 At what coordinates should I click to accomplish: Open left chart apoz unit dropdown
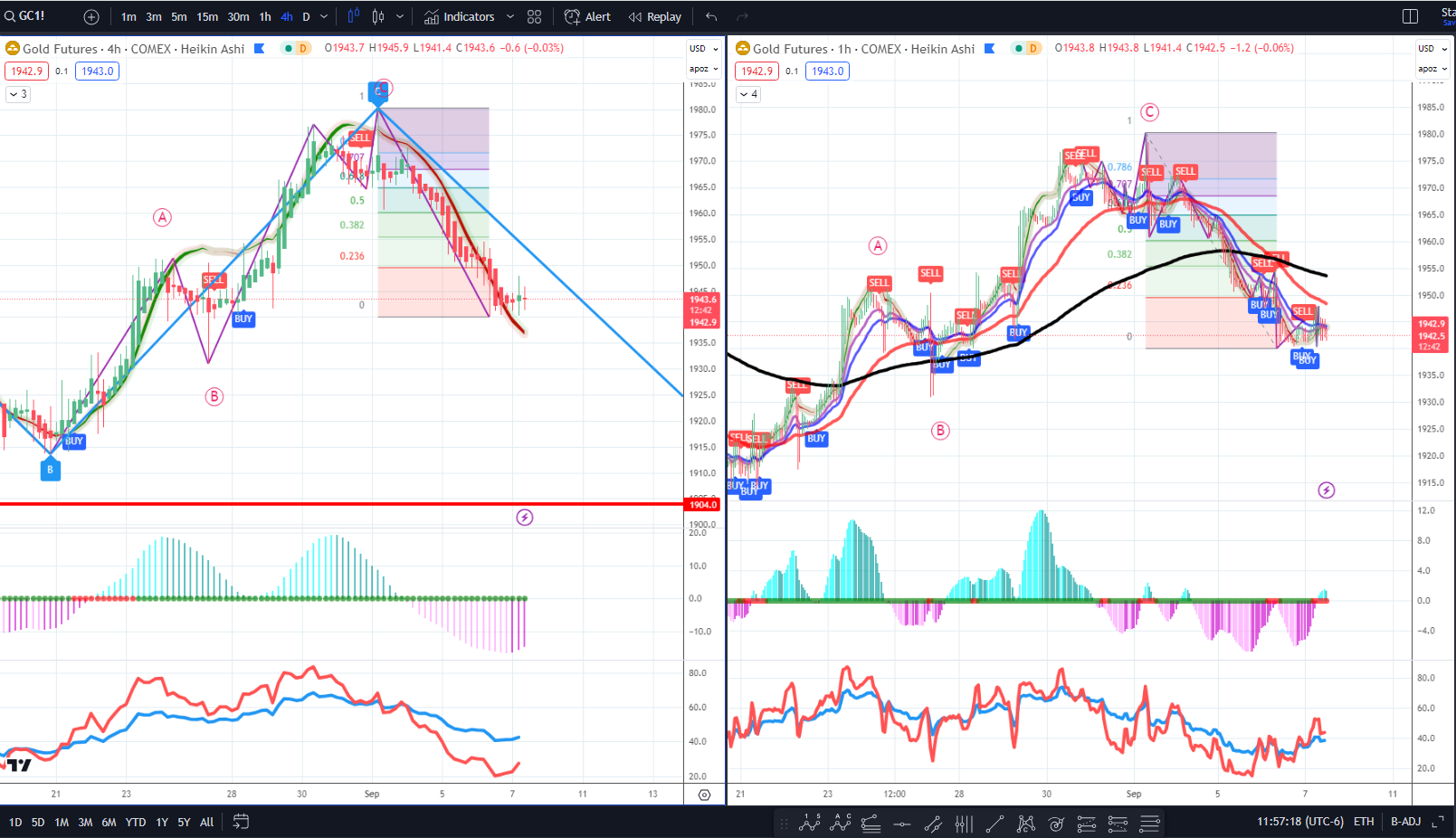point(703,69)
